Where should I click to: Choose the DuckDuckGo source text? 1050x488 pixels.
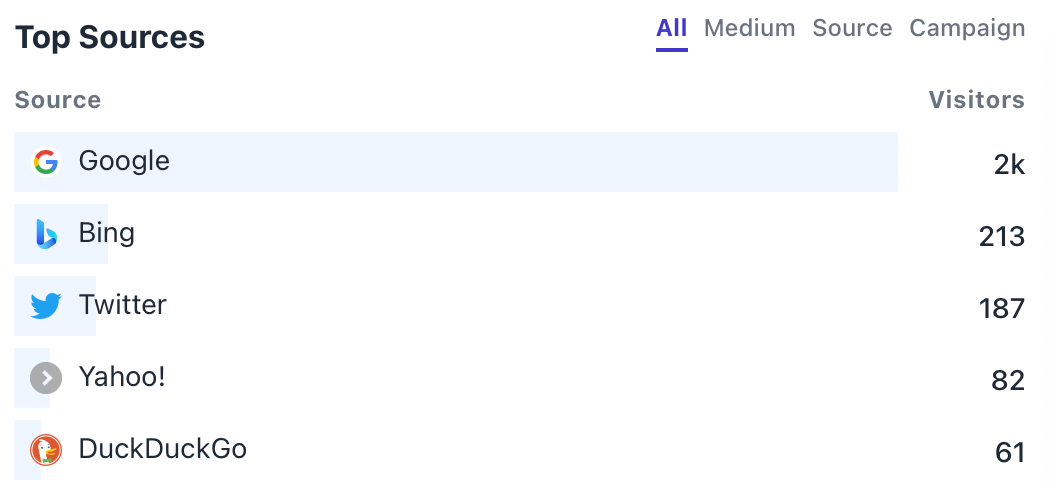[163, 449]
